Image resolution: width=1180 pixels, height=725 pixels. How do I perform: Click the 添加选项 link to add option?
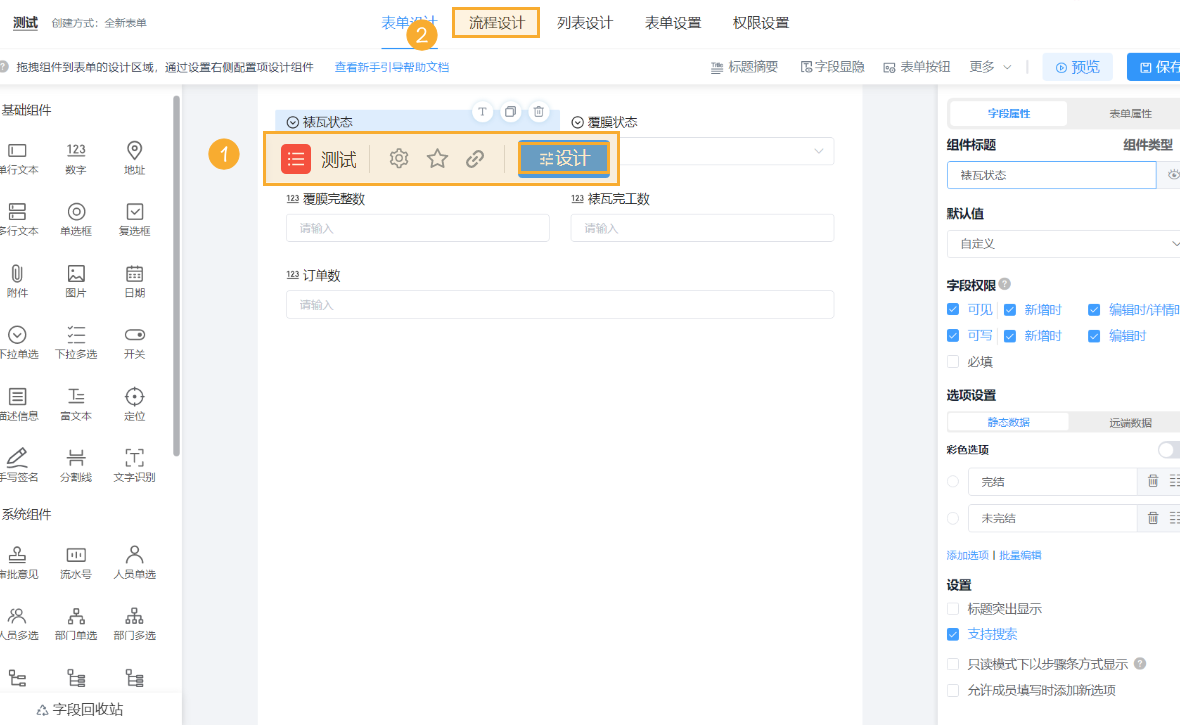(966, 553)
